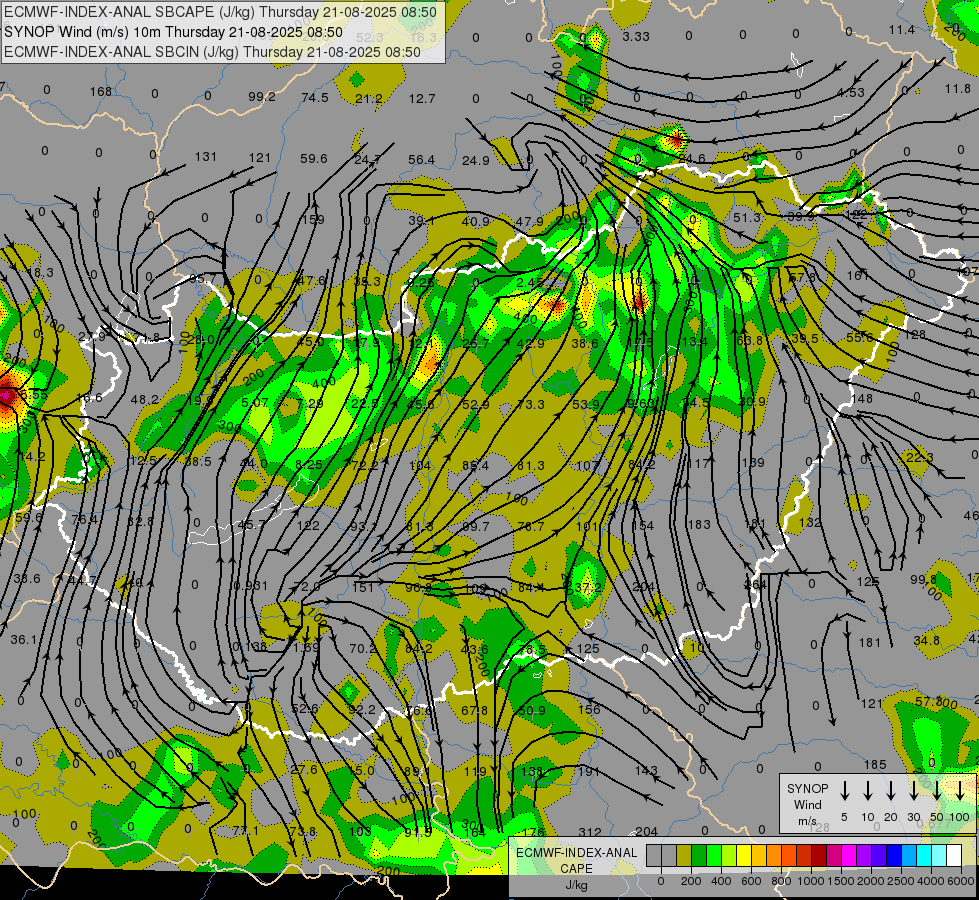Click the 30 m/s wind arrow in legend
The image size is (979, 900).
pos(913,791)
